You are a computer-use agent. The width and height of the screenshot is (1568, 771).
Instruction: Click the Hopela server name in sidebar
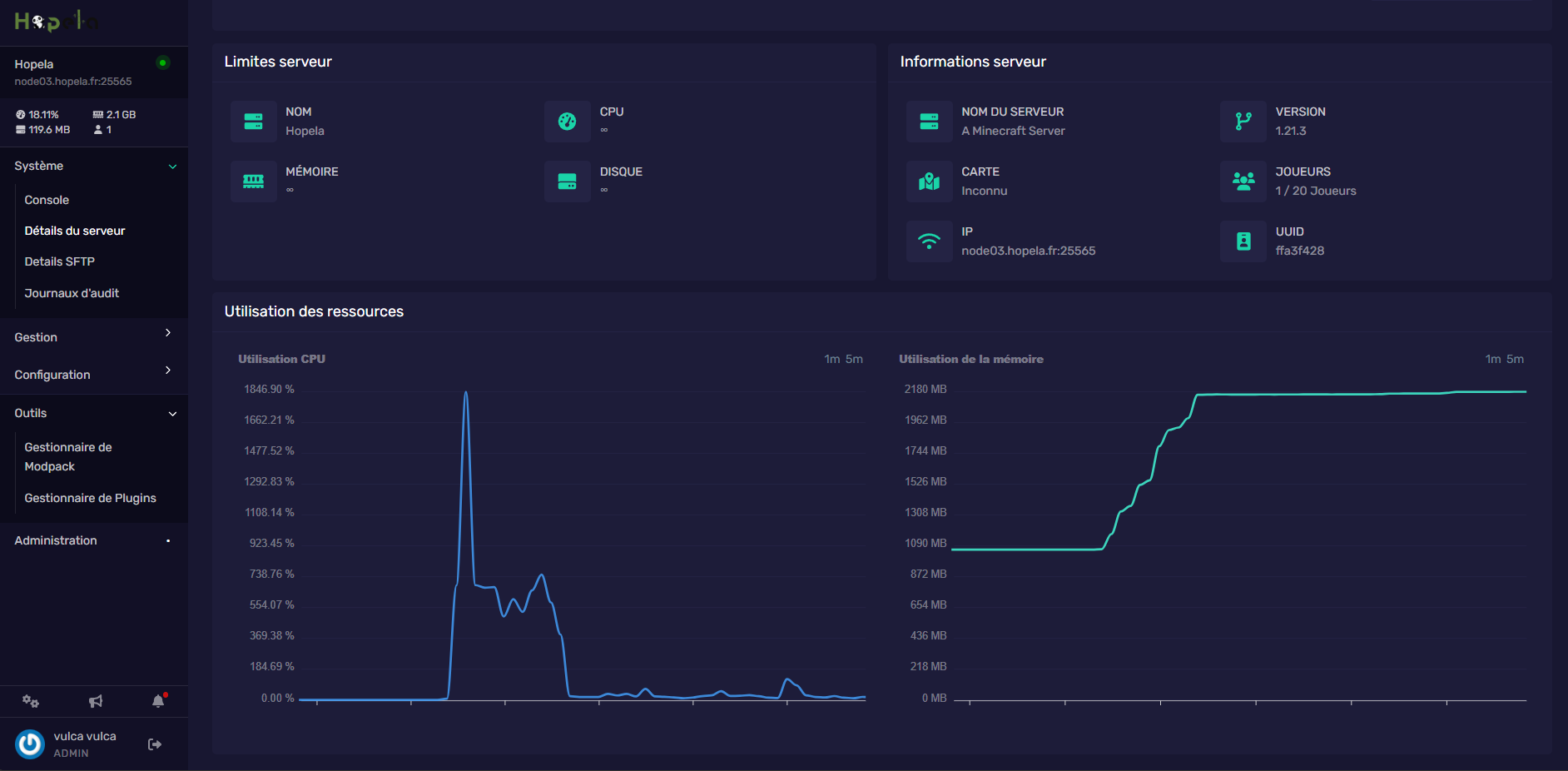pos(34,64)
